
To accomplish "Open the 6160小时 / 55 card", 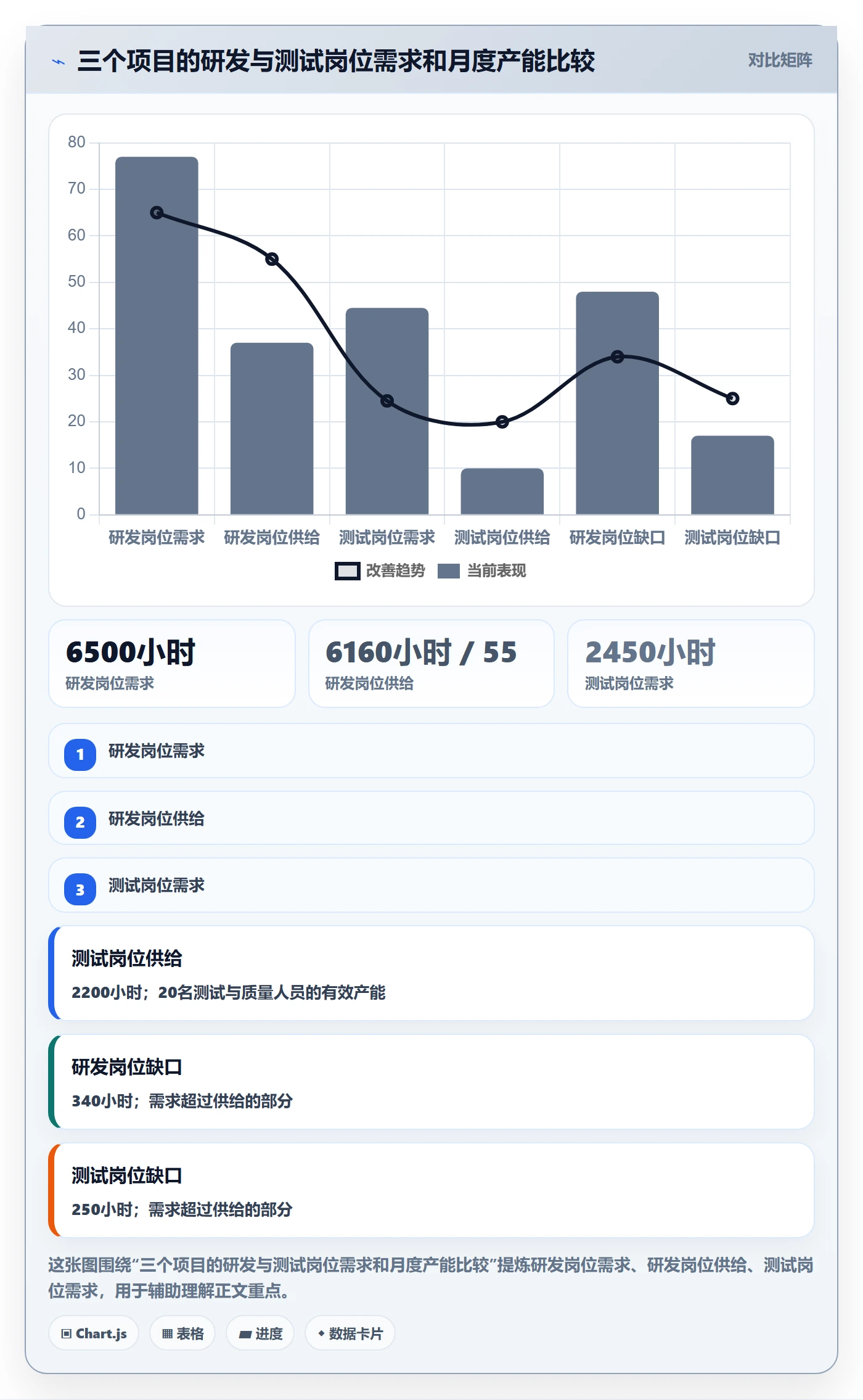I will click(x=431, y=664).
